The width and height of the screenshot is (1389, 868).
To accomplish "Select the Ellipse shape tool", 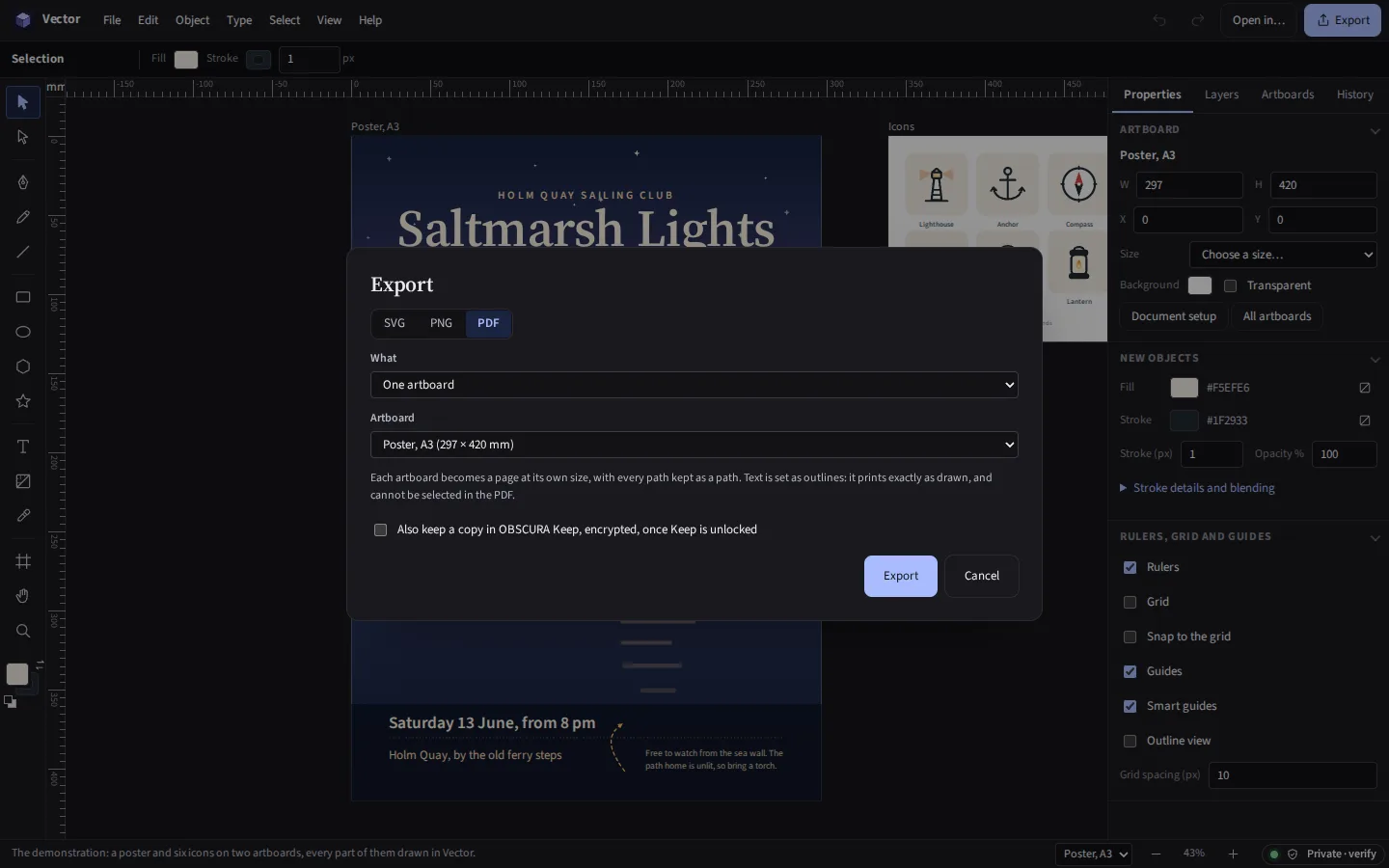I will click(x=23, y=332).
